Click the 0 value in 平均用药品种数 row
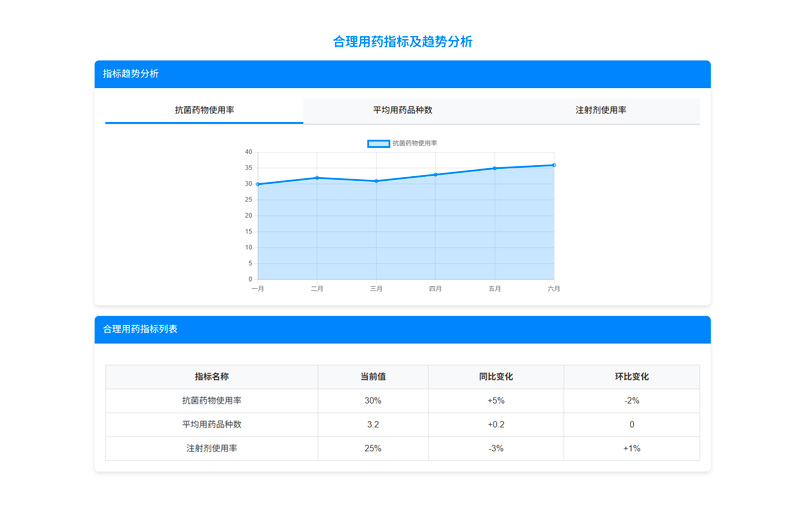Screen dimensions: 803x516 pos(631,425)
